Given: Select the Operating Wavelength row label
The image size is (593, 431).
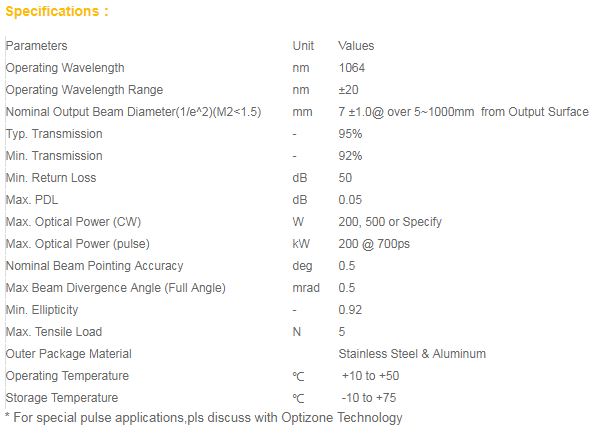Looking at the screenshot, I should (x=65, y=68).
